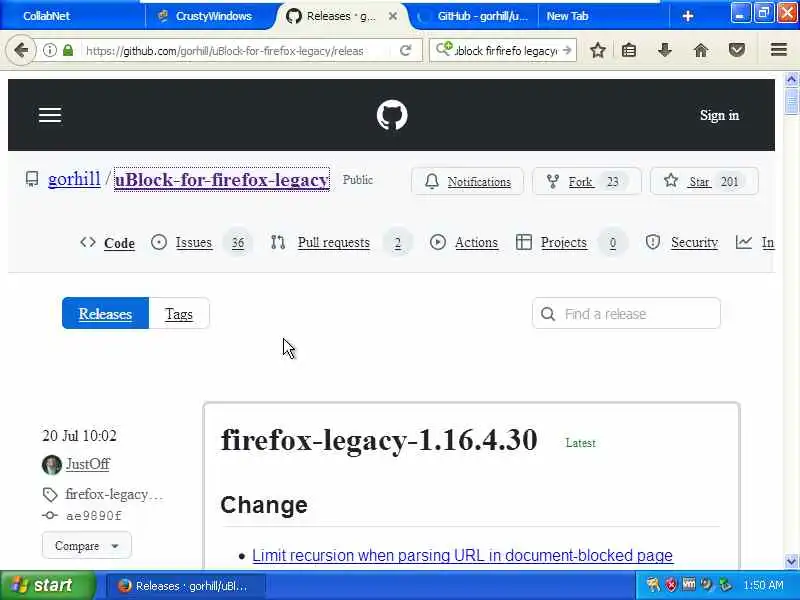This screenshot has width=800, height=600.
Task: Bookmark this page with star icon
Action: pyautogui.click(x=597, y=50)
